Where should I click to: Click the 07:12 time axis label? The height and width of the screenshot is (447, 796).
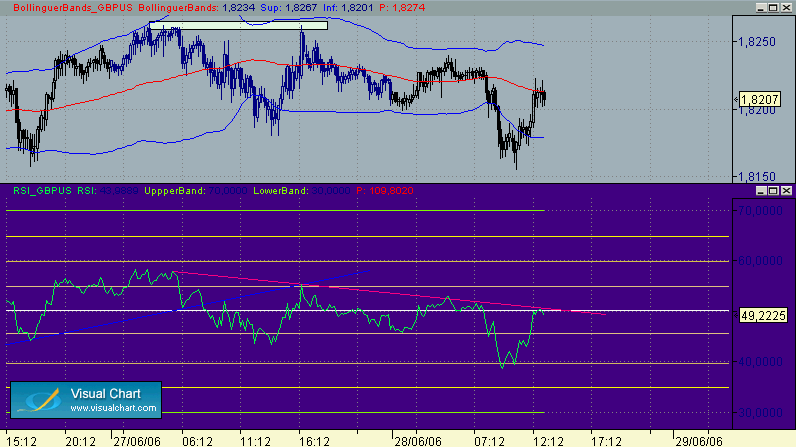(x=490, y=441)
